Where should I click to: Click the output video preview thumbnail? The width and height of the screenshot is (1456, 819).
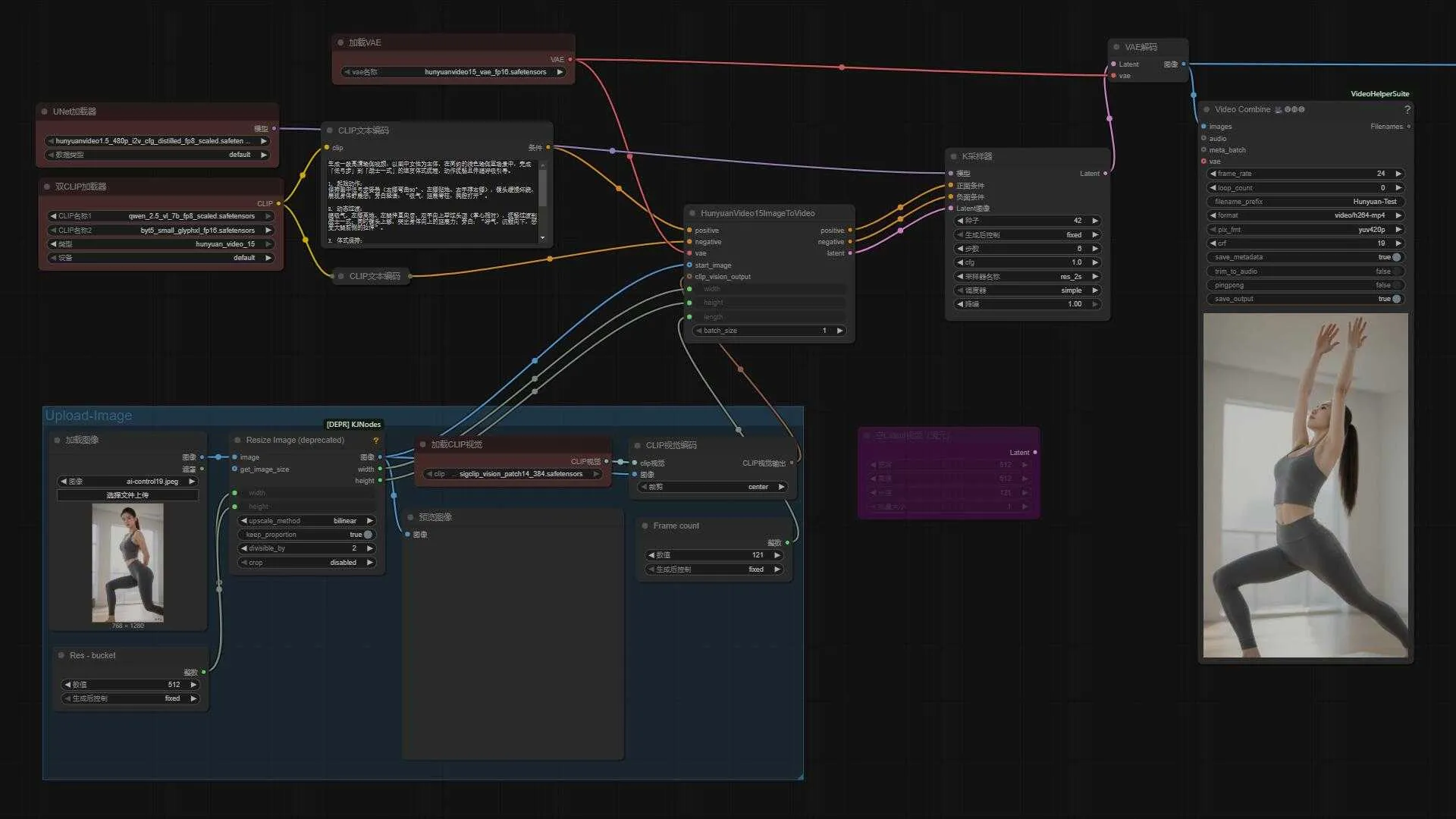point(1304,485)
